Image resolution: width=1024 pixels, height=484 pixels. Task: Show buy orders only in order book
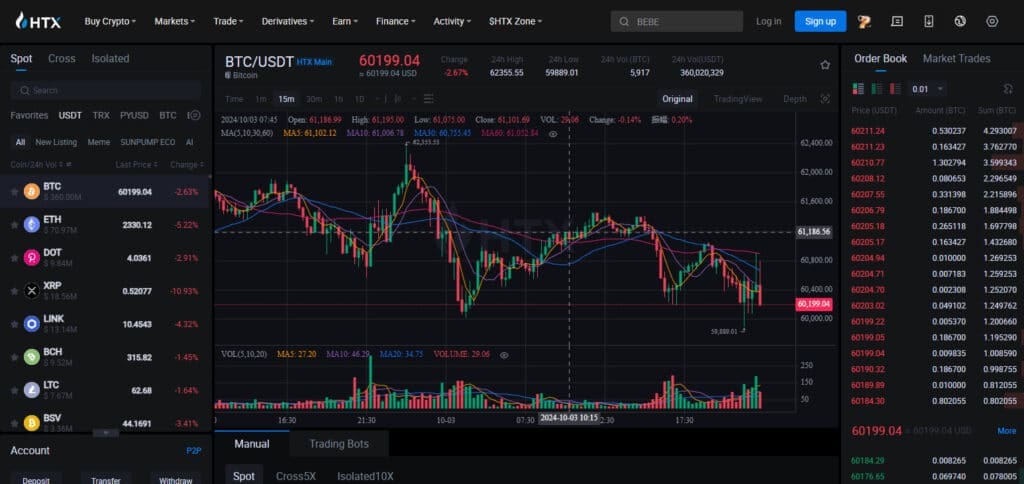(x=876, y=88)
